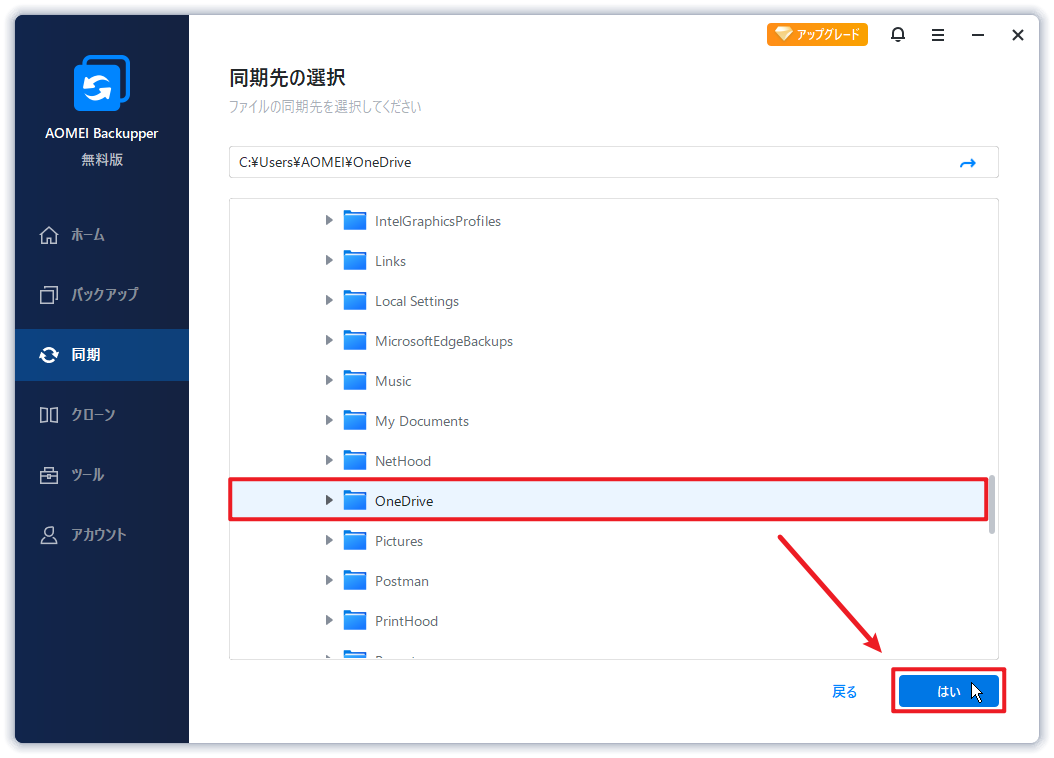Image resolution: width=1054 pixels, height=758 pixels.
Task: Select the "Local Settings" folder name
Action: (417, 302)
